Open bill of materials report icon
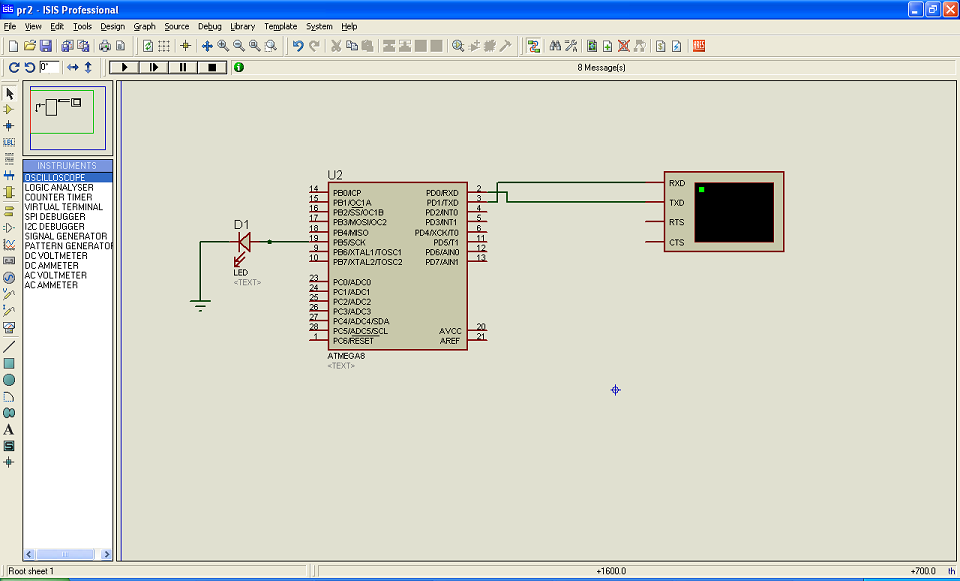The width and height of the screenshot is (960, 581). (x=661, y=46)
